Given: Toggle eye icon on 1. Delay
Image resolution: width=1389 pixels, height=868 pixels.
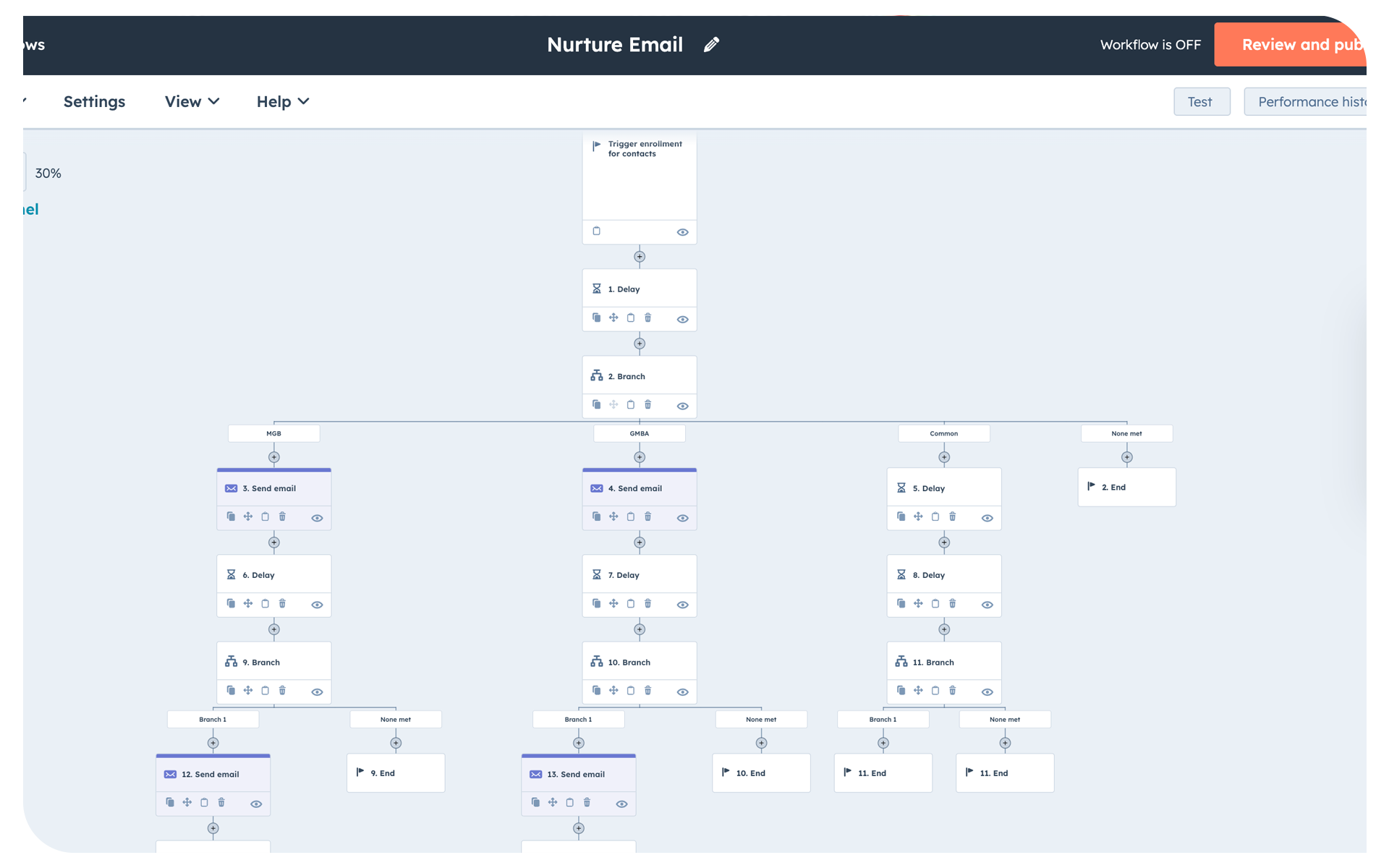Looking at the screenshot, I should (x=682, y=319).
